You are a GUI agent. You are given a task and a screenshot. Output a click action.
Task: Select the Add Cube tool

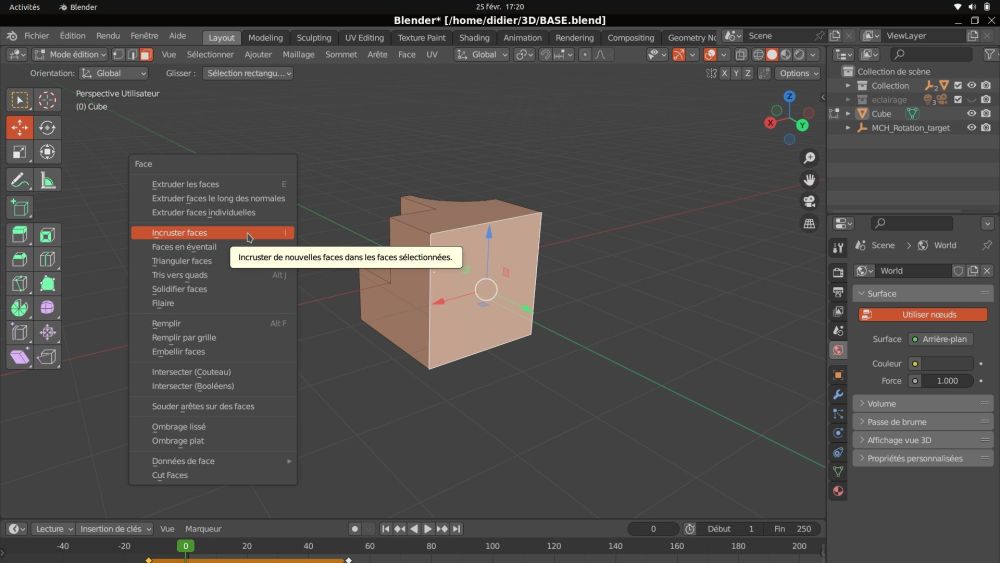19,208
